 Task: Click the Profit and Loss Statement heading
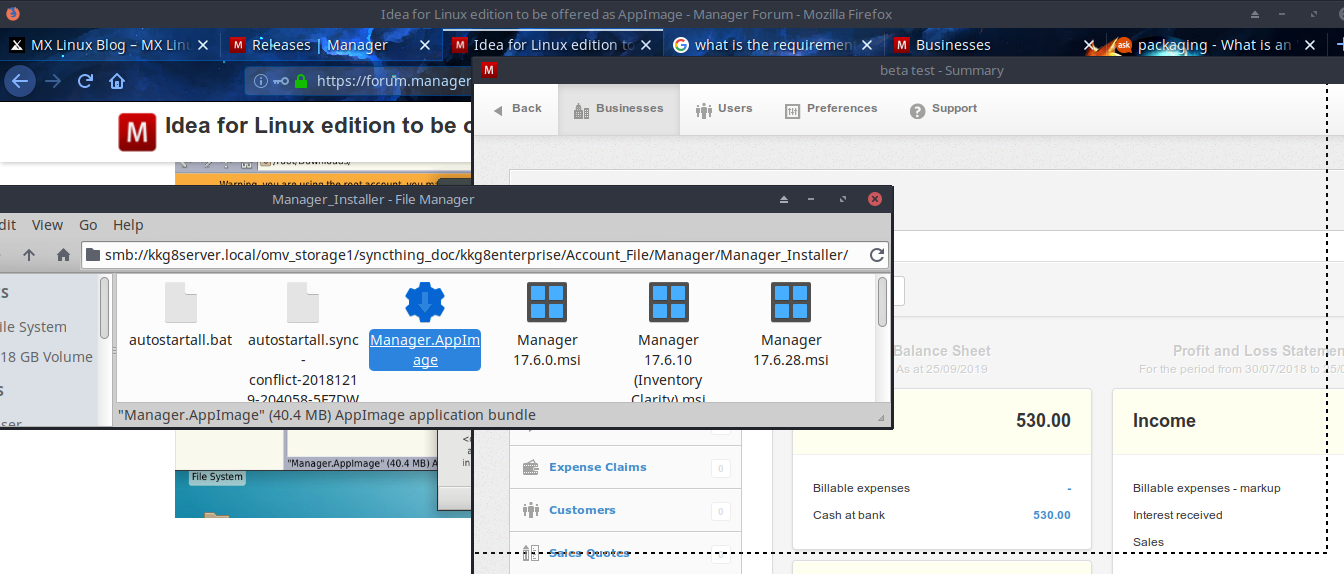(1258, 351)
